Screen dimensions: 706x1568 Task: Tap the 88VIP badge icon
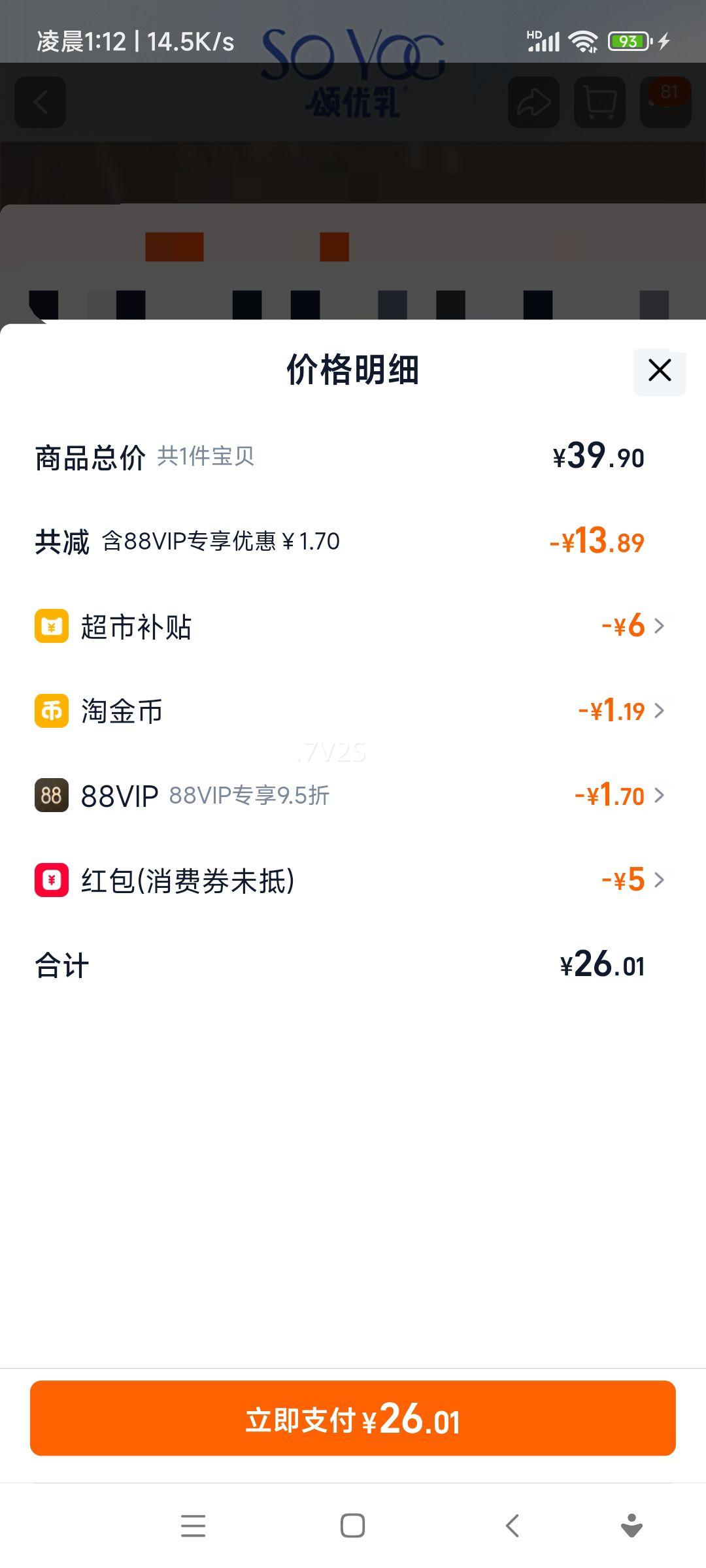(52, 795)
